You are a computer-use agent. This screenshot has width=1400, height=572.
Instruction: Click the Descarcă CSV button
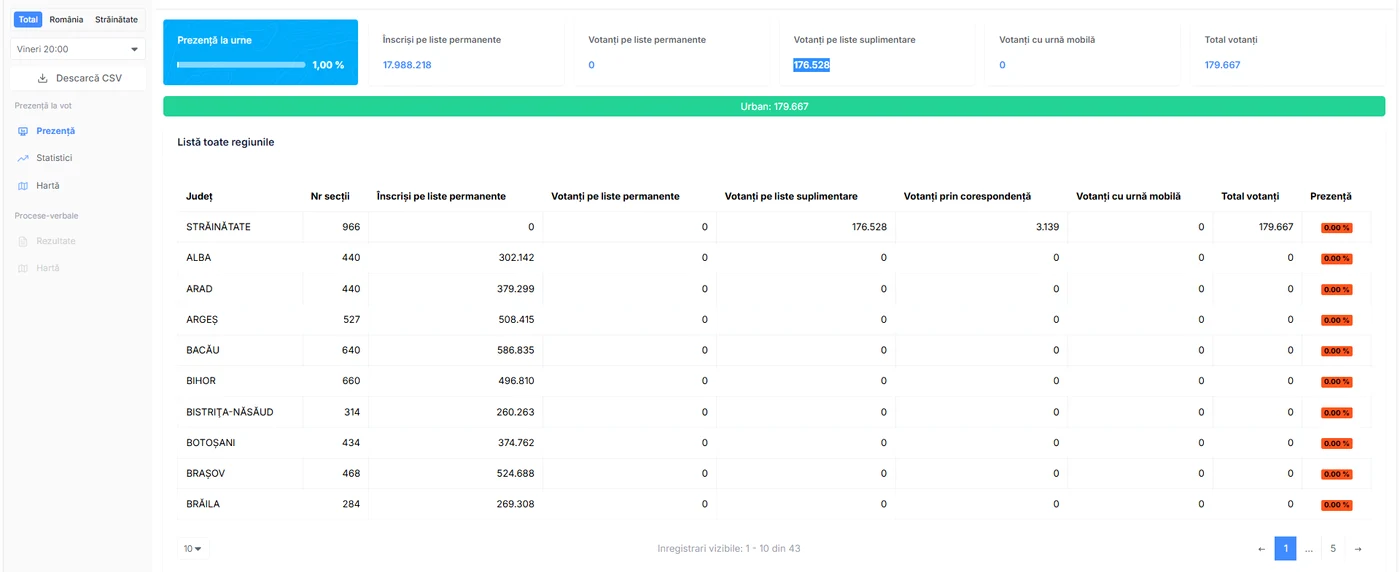click(78, 78)
